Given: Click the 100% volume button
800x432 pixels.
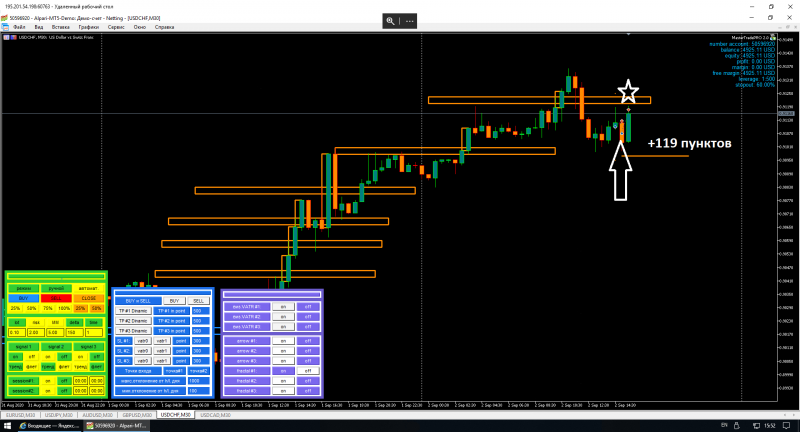Looking at the screenshot, I should (64, 308).
